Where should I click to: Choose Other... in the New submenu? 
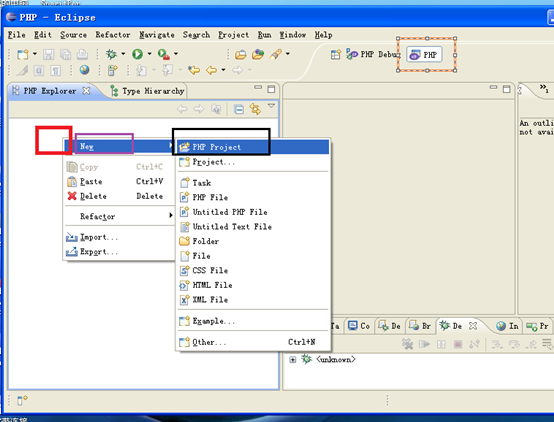[x=253, y=342]
